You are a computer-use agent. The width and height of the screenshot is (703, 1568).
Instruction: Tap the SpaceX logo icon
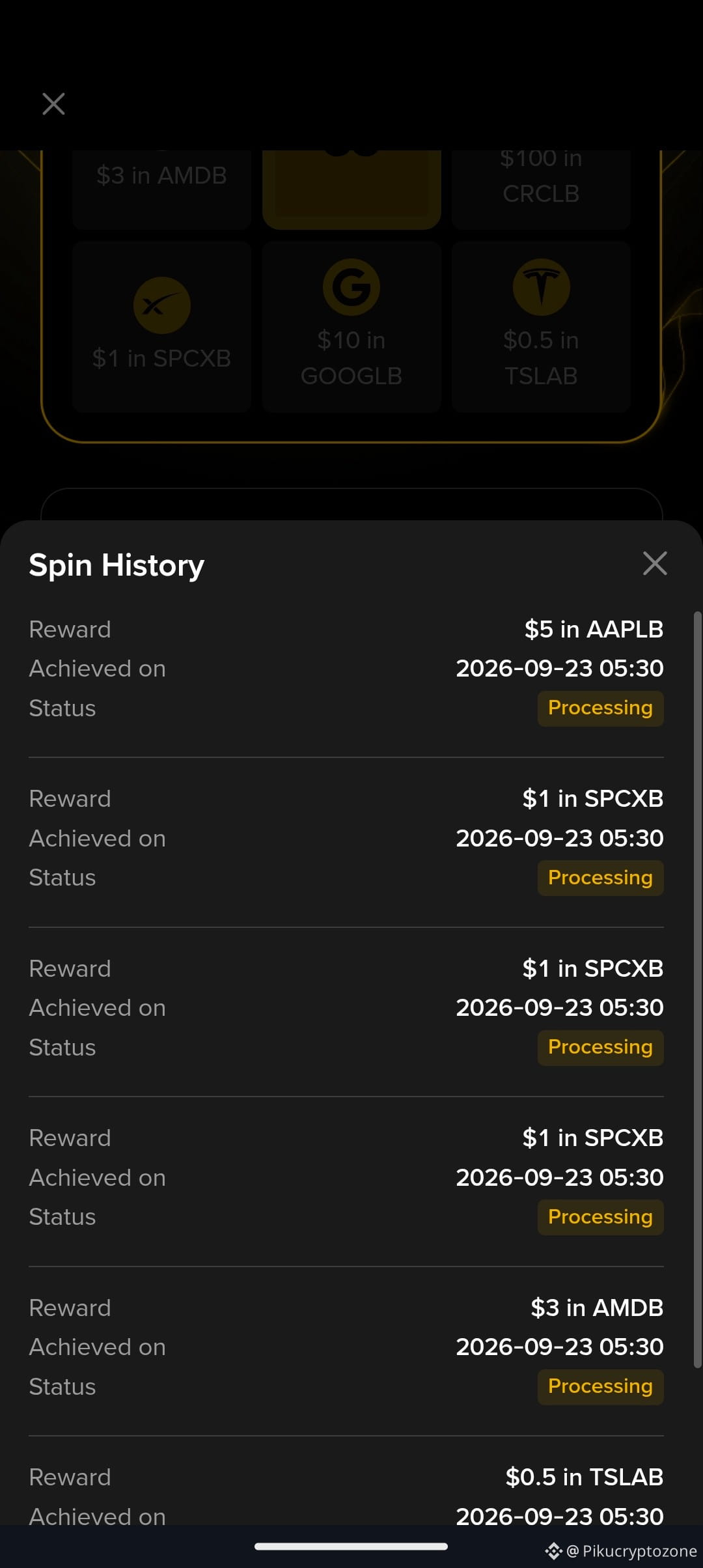pyautogui.click(x=162, y=305)
